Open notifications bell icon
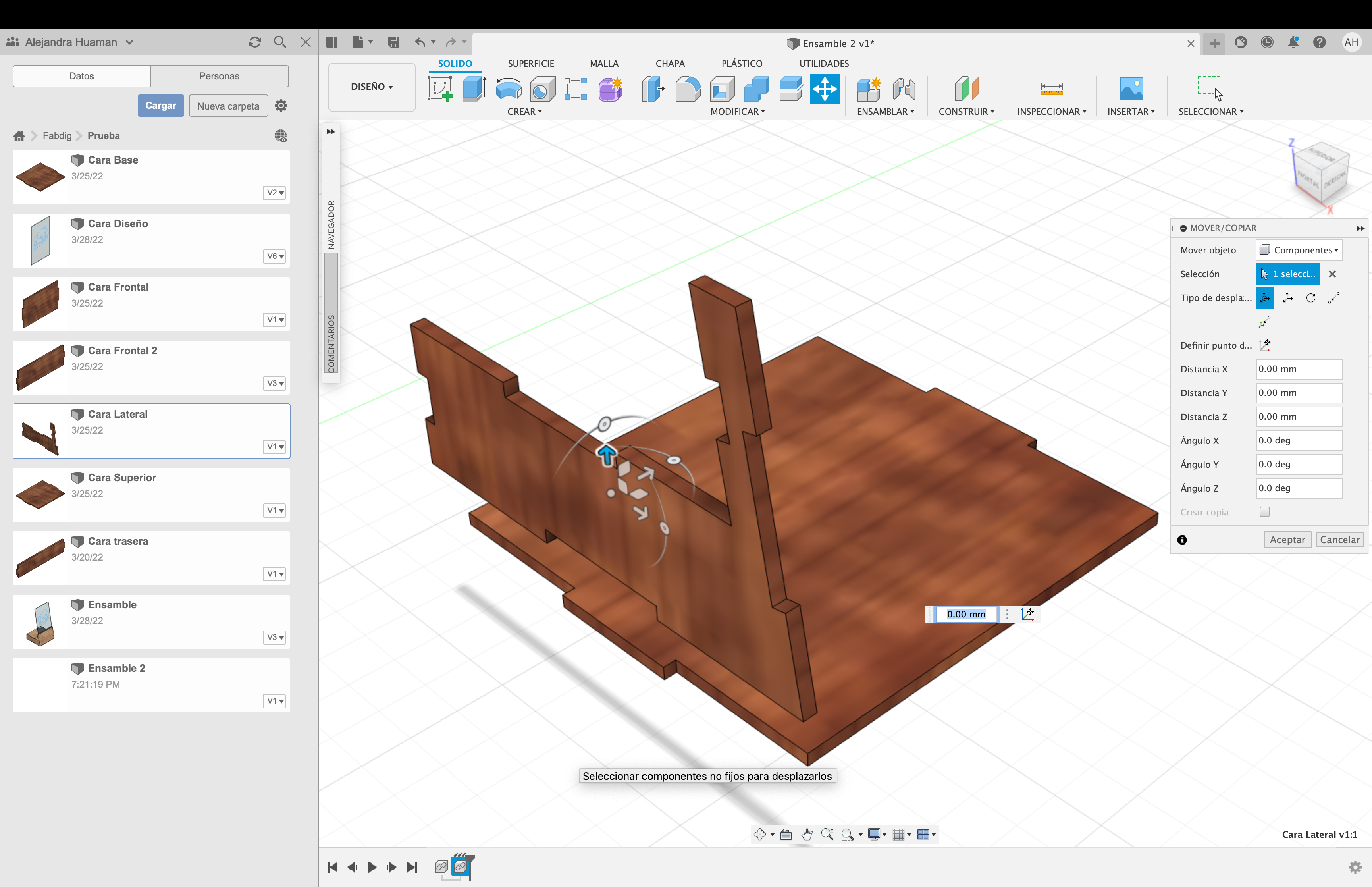1372x887 pixels. click(x=1293, y=42)
